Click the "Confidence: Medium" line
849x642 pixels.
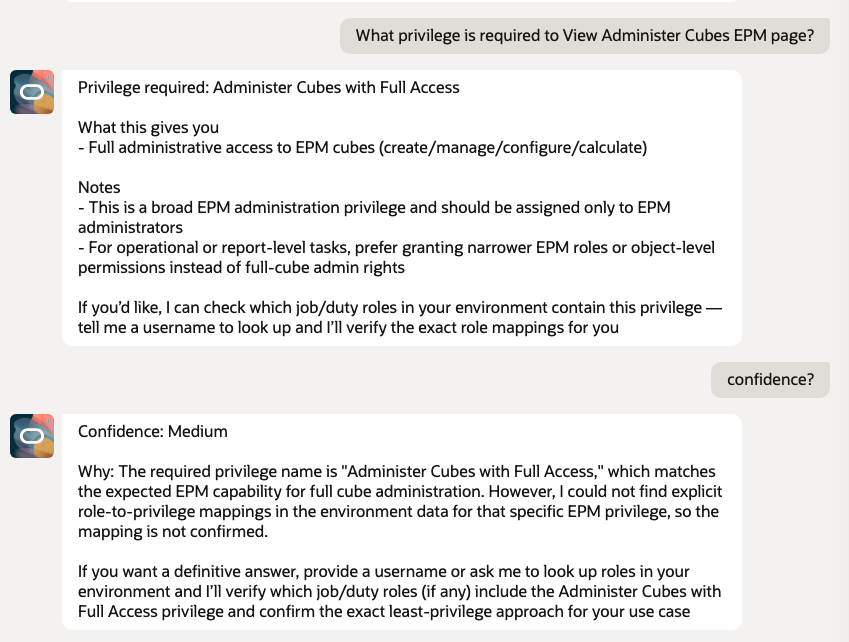153,432
